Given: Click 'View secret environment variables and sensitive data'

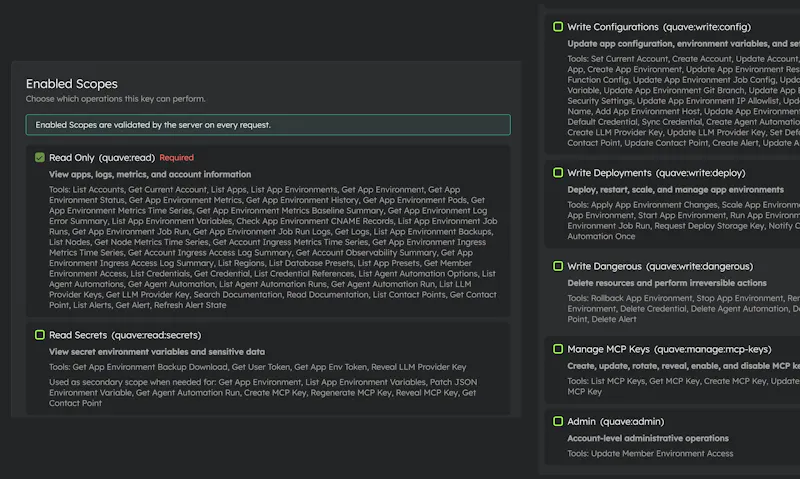Looking at the screenshot, I should [x=157, y=352].
